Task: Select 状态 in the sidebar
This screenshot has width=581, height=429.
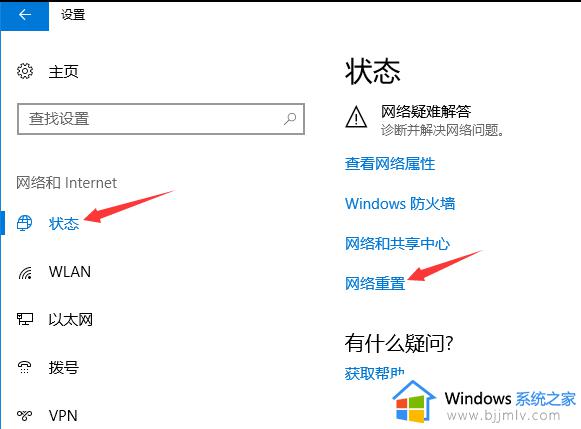Action: (64, 223)
